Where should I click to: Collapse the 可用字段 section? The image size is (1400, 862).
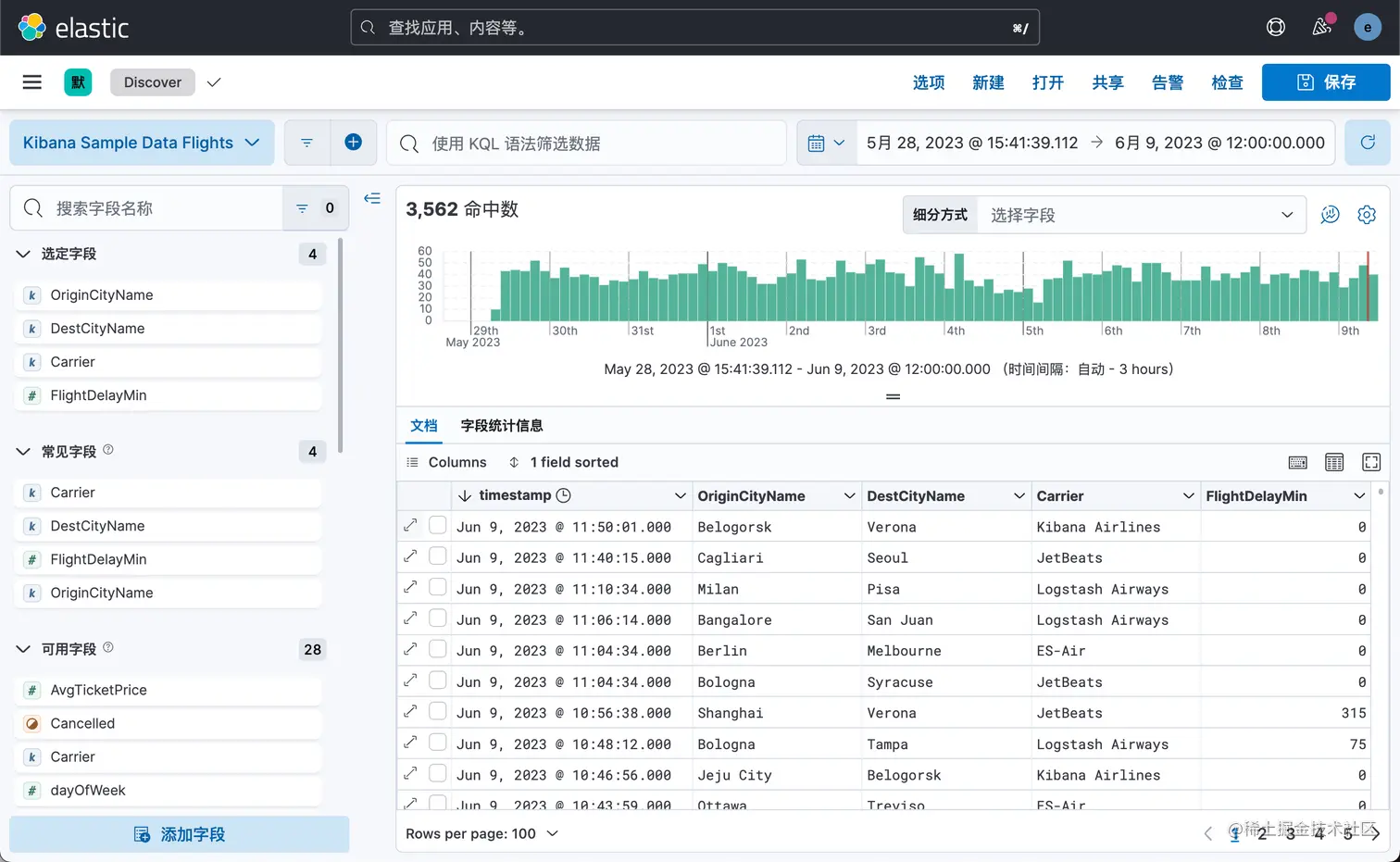23,649
